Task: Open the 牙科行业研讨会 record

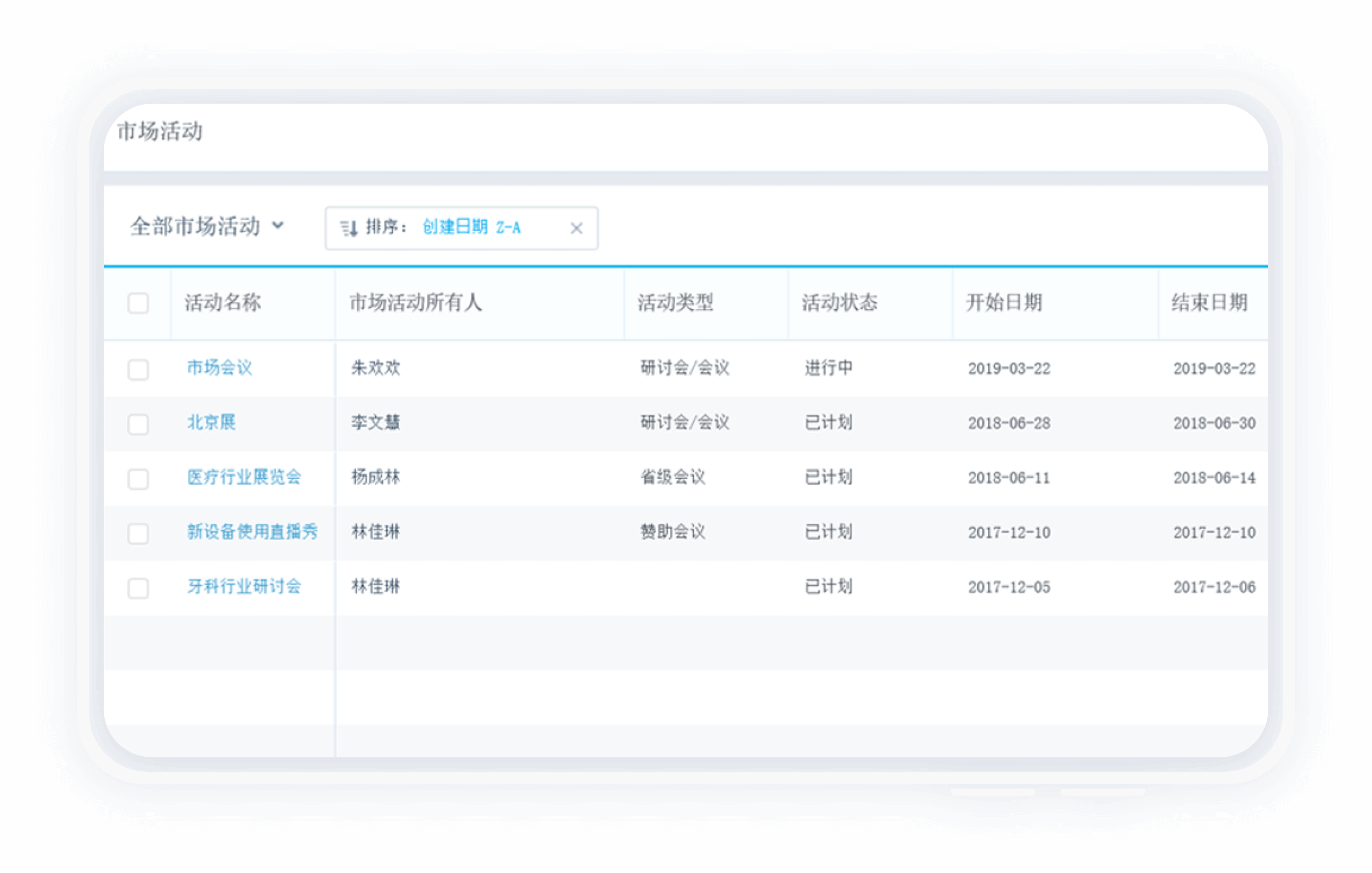Action: click(244, 586)
